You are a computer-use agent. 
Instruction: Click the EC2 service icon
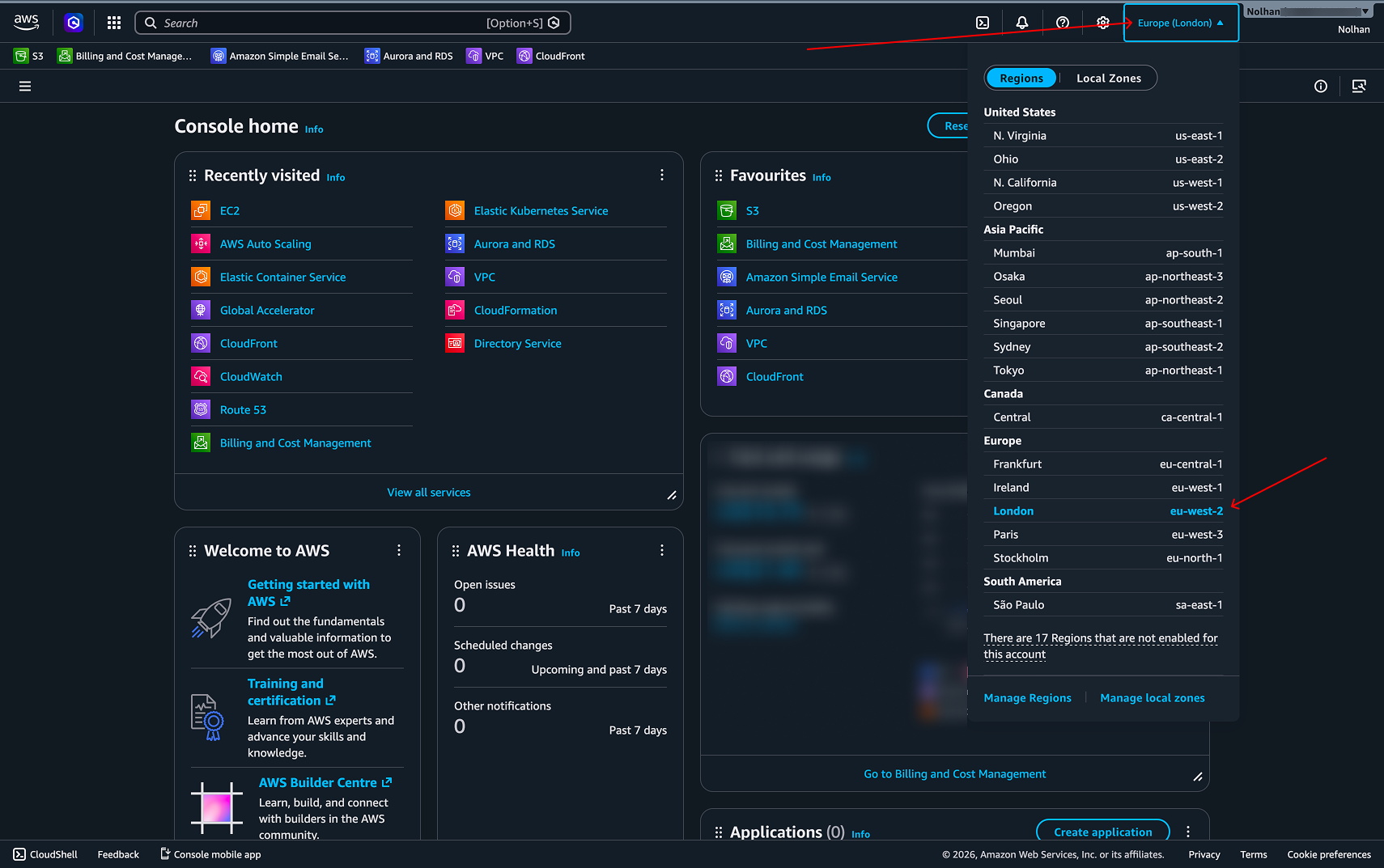(201, 210)
